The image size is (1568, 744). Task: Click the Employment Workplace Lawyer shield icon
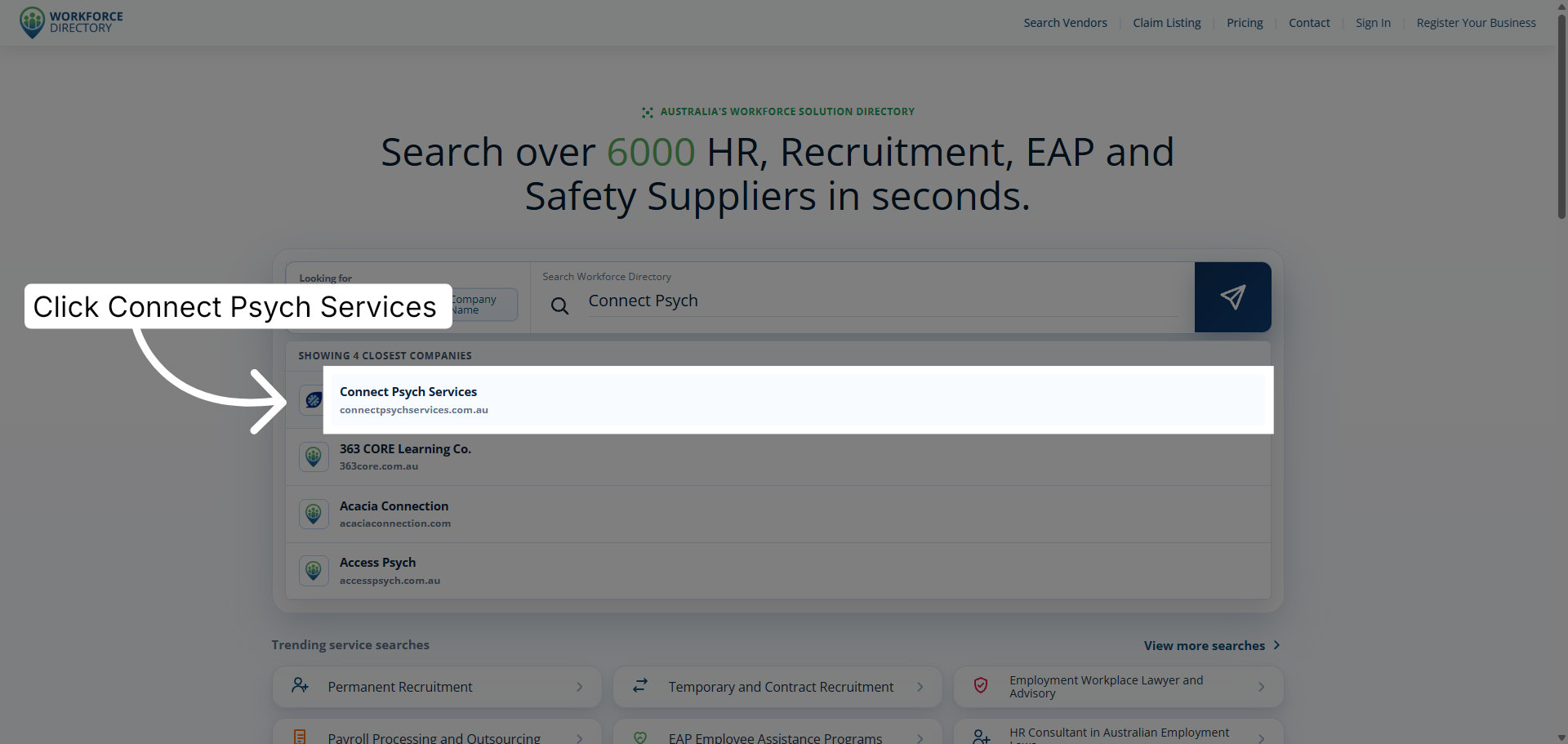[x=981, y=686]
